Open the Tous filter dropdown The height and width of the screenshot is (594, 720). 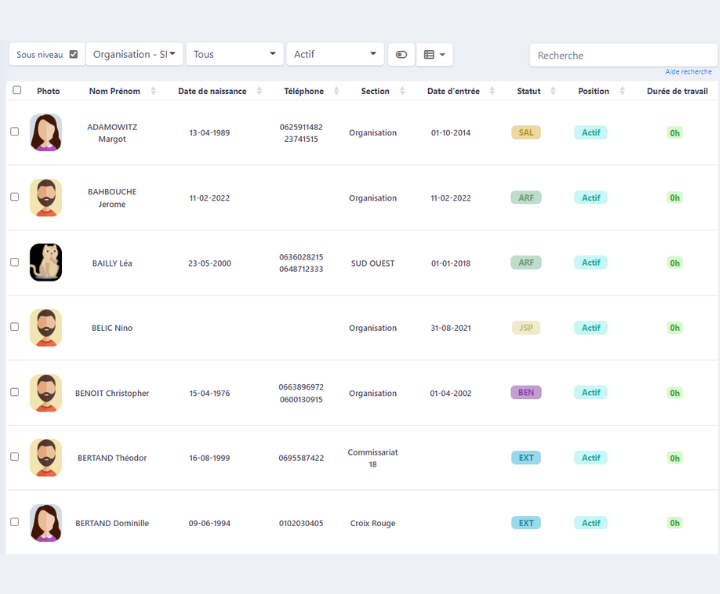click(235, 54)
